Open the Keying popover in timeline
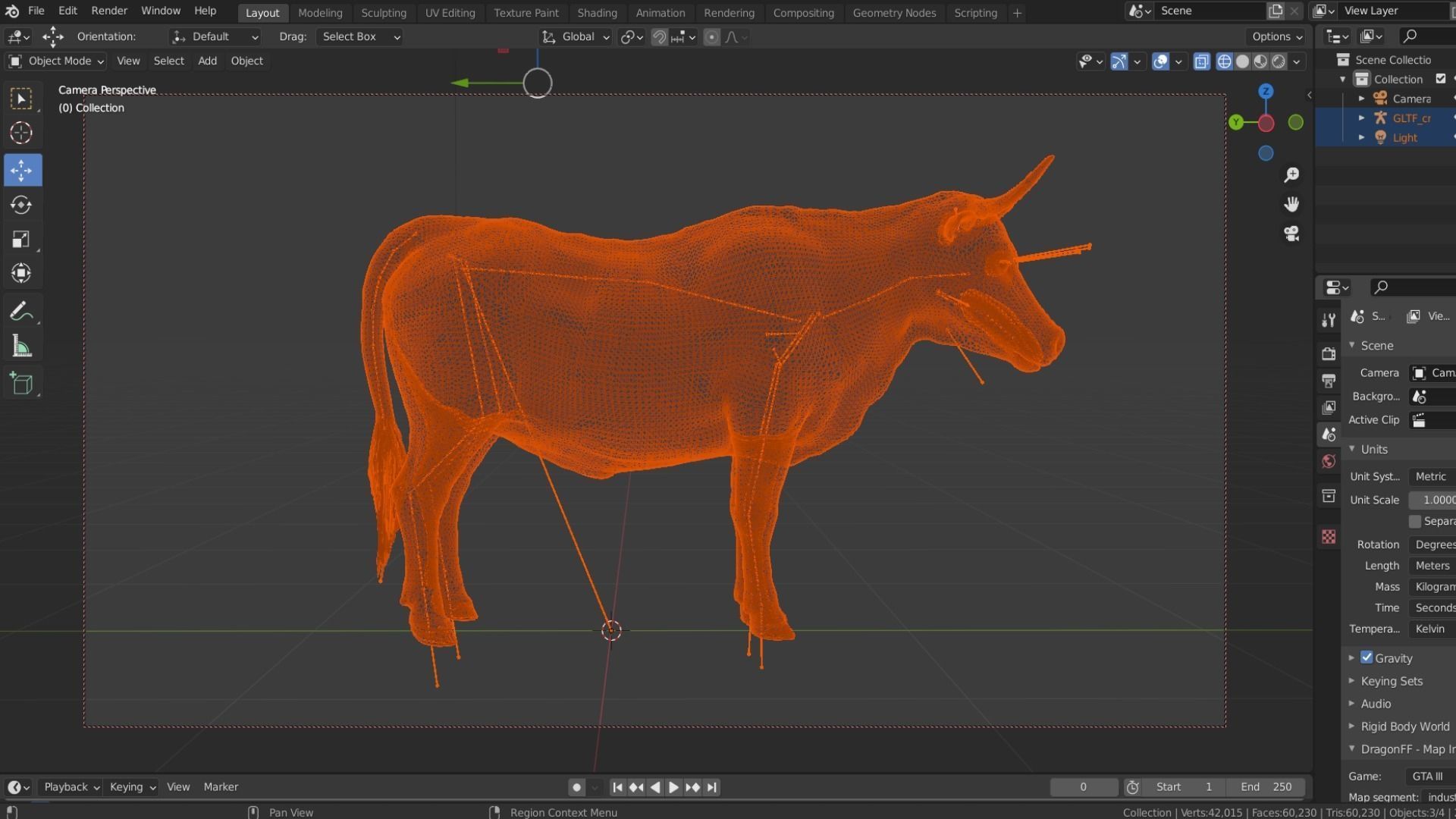1456x819 pixels. [x=132, y=787]
